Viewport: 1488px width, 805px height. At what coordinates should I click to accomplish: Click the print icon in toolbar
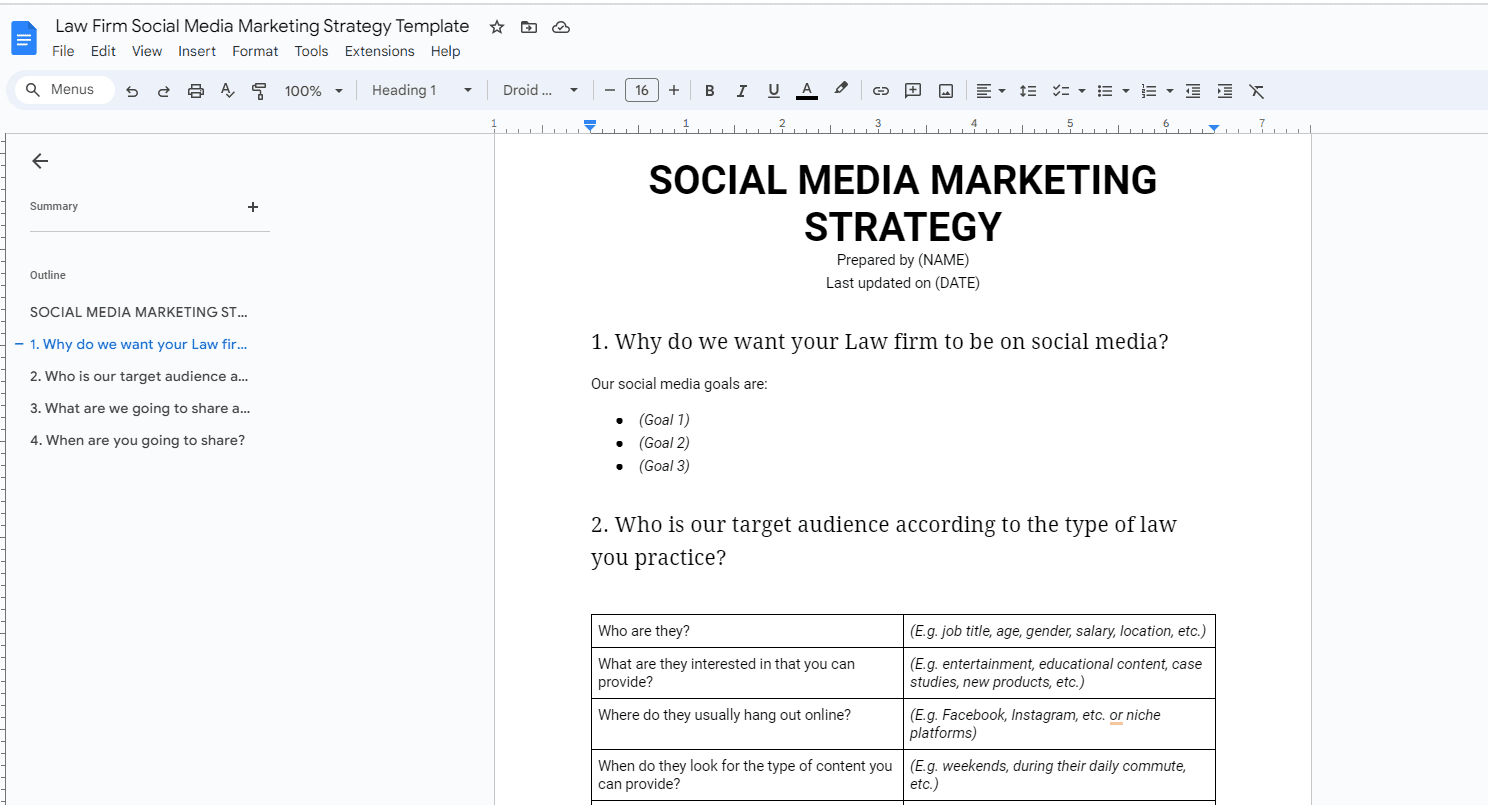(196, 91)
